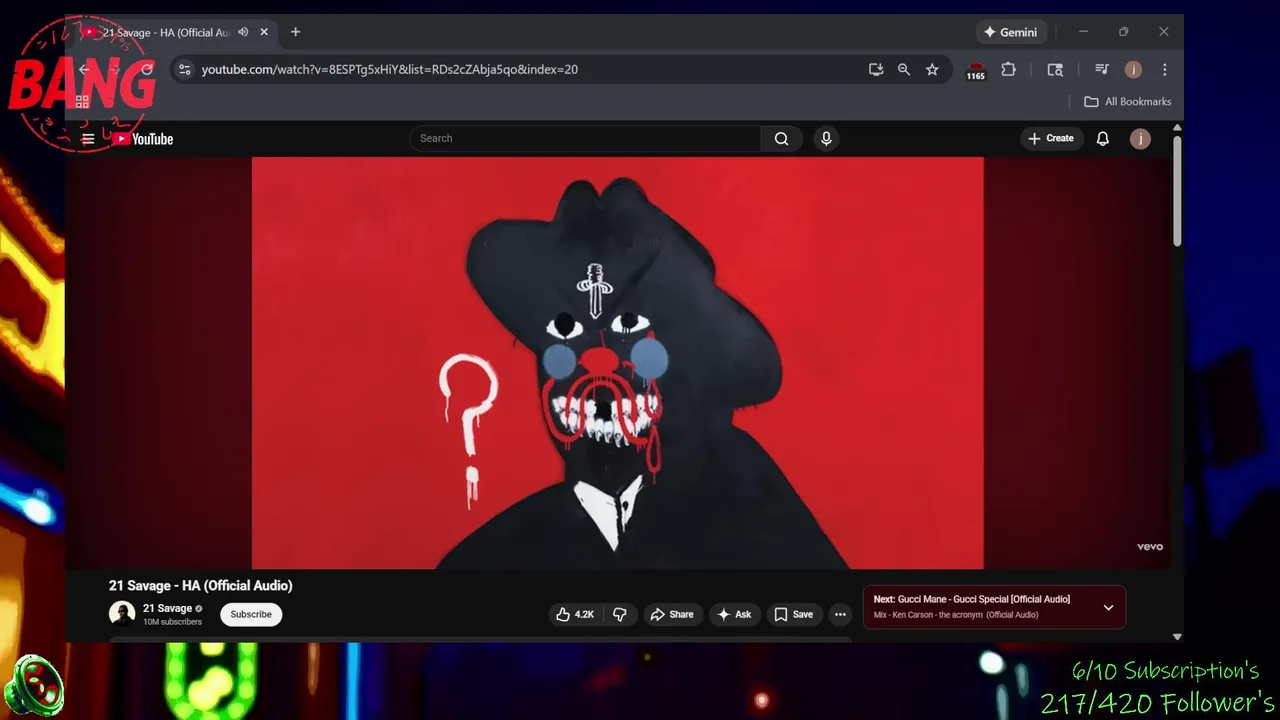Open the YouTube account avatar menu
The width and height of the screenshot is (1280, 720).
(x=1140, y=139)
